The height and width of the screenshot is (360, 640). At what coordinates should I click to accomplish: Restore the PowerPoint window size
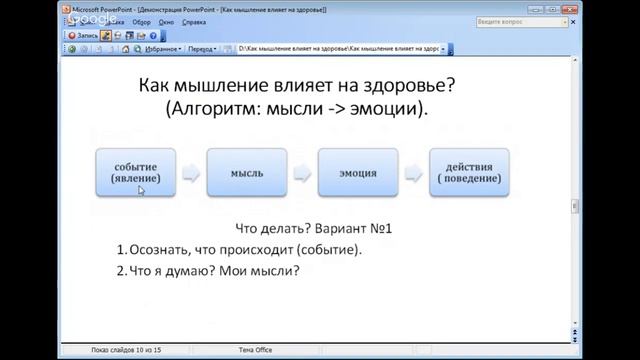(x=552, y=9)
